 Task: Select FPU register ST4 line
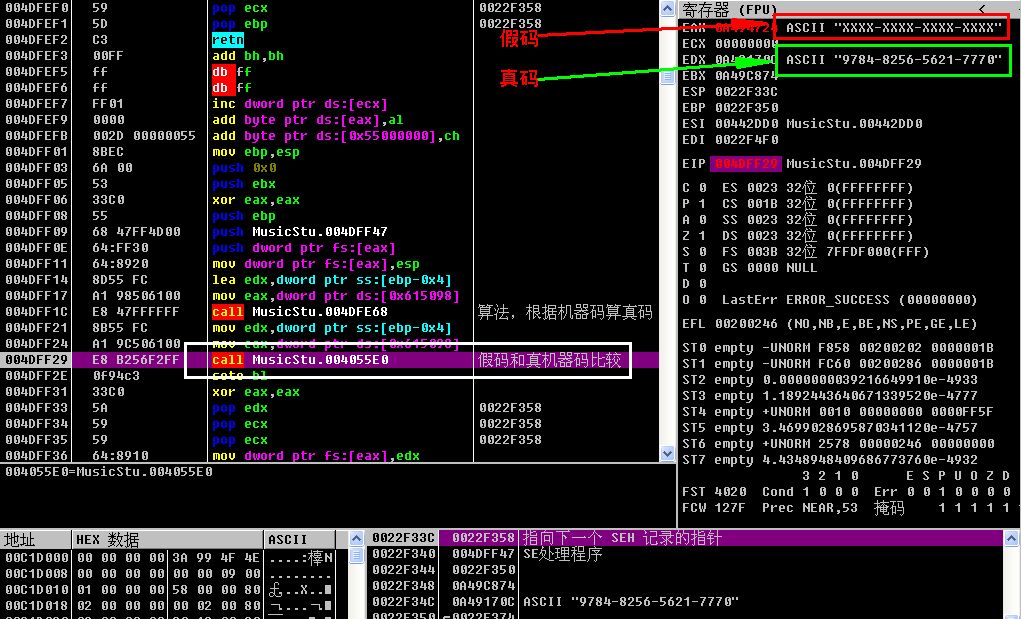(838, 411)
